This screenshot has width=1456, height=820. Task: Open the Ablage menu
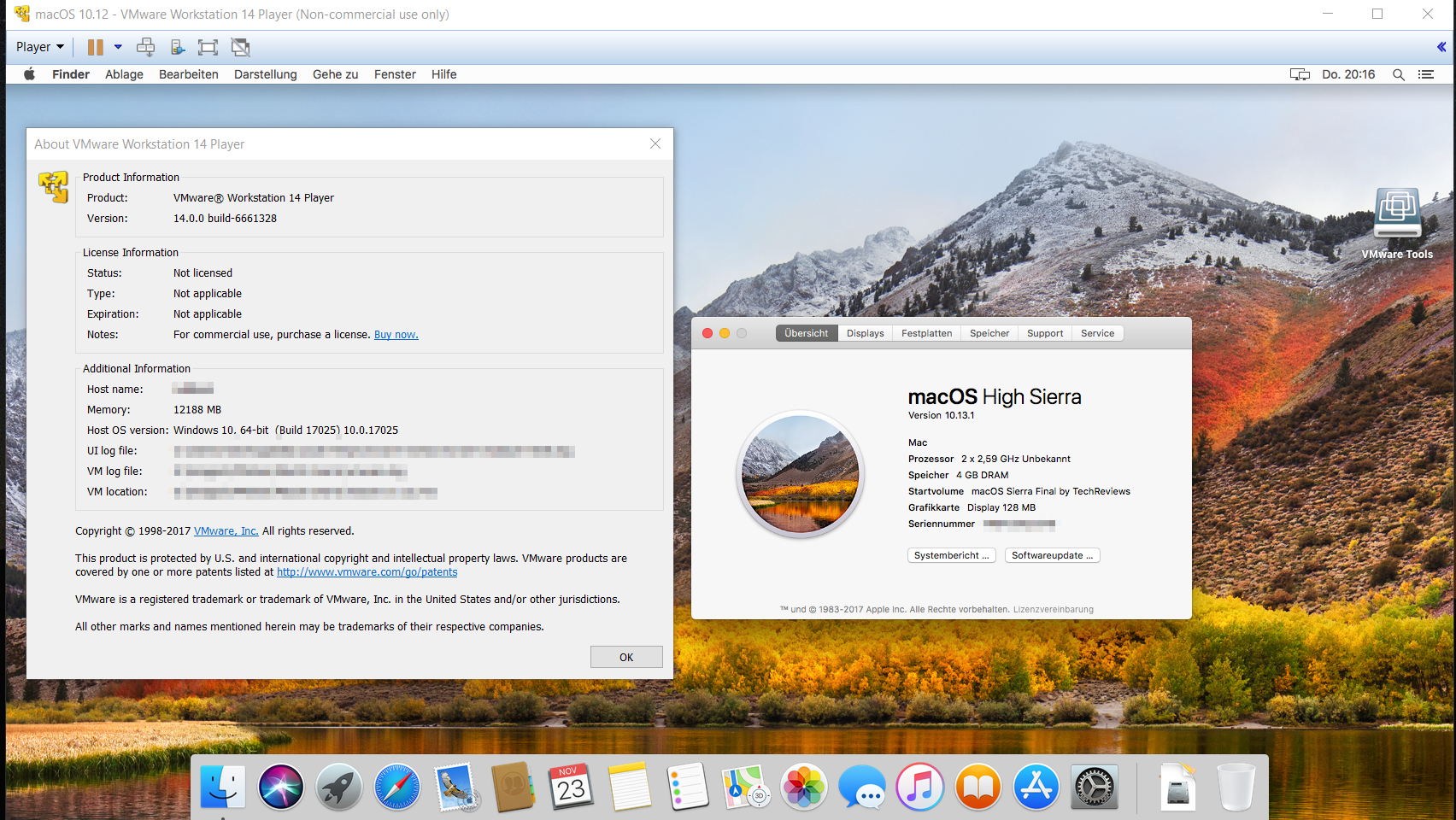click(x=124, y=74)
